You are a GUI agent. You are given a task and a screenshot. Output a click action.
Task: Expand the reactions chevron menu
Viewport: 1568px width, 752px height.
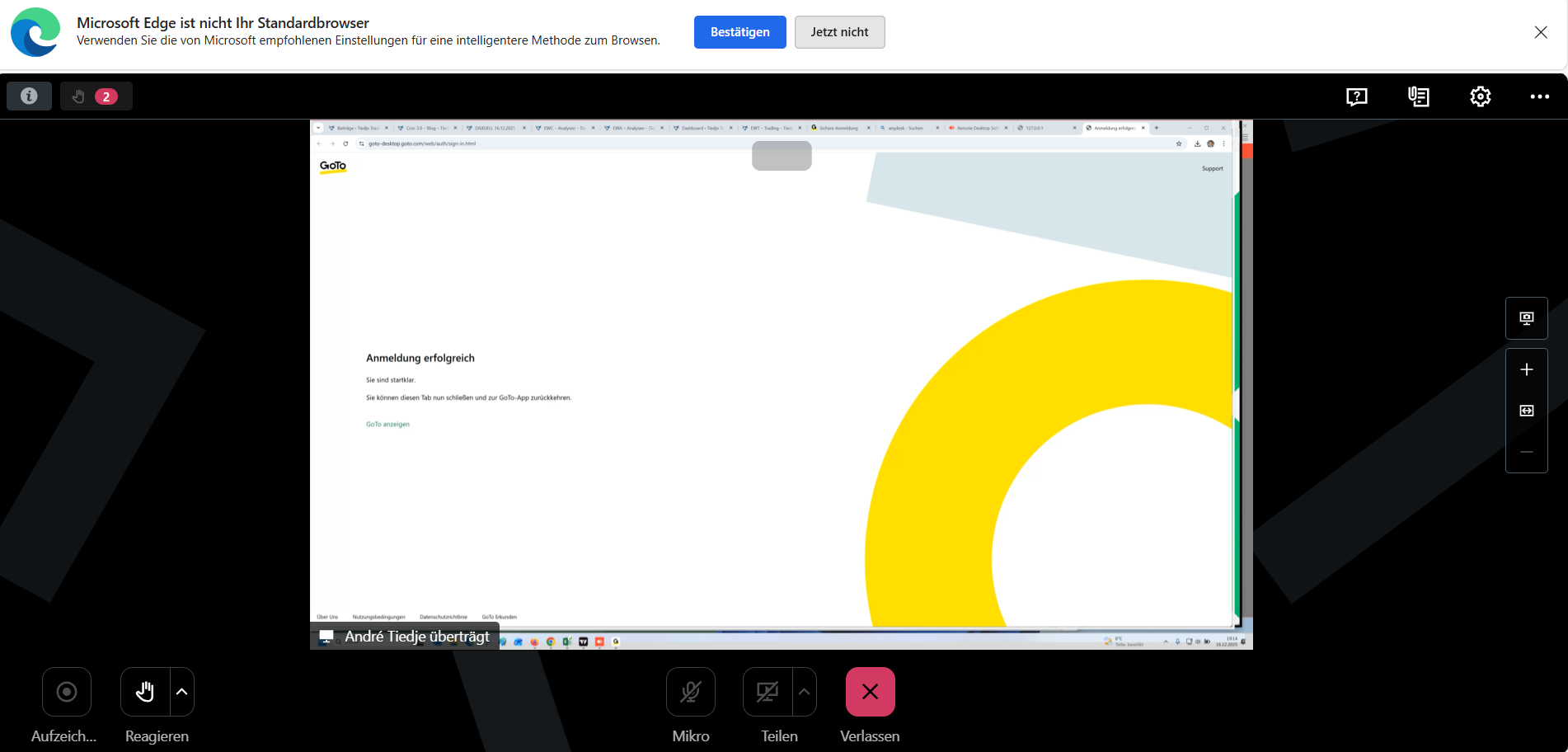pyautogui.click(x=182, y=692)
